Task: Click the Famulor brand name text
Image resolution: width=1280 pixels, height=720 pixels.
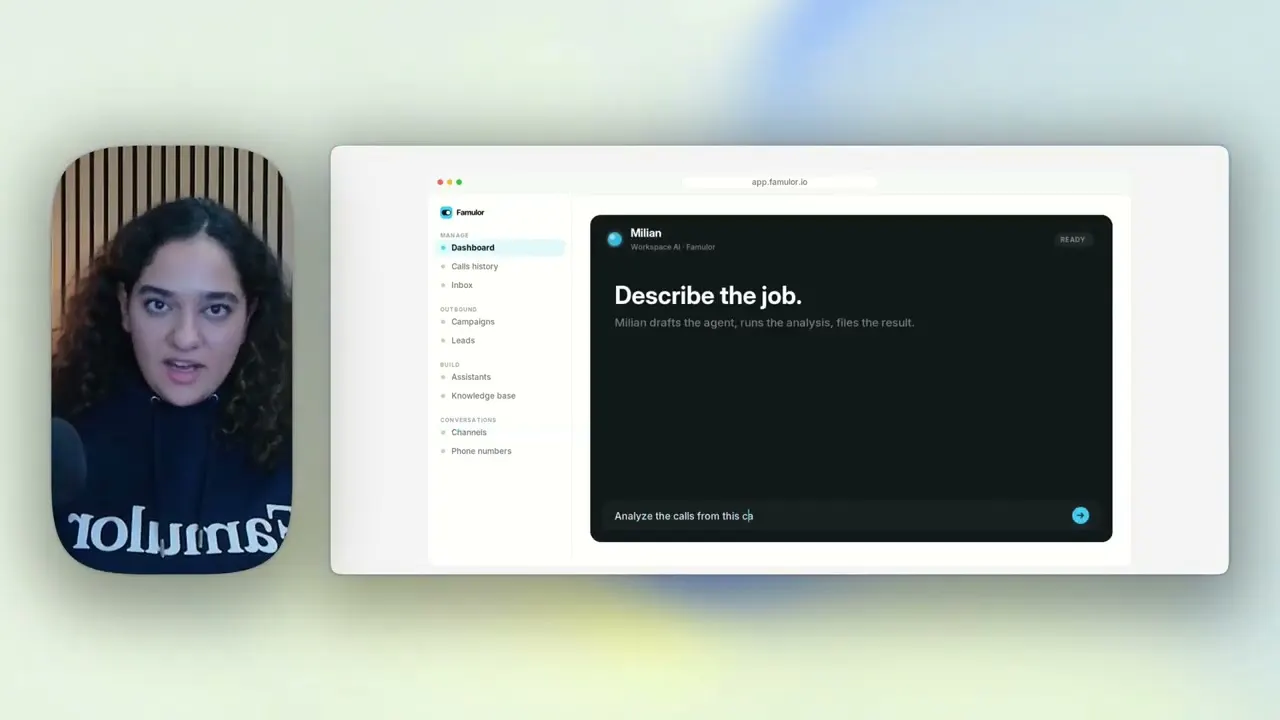Action: (470, 212)
